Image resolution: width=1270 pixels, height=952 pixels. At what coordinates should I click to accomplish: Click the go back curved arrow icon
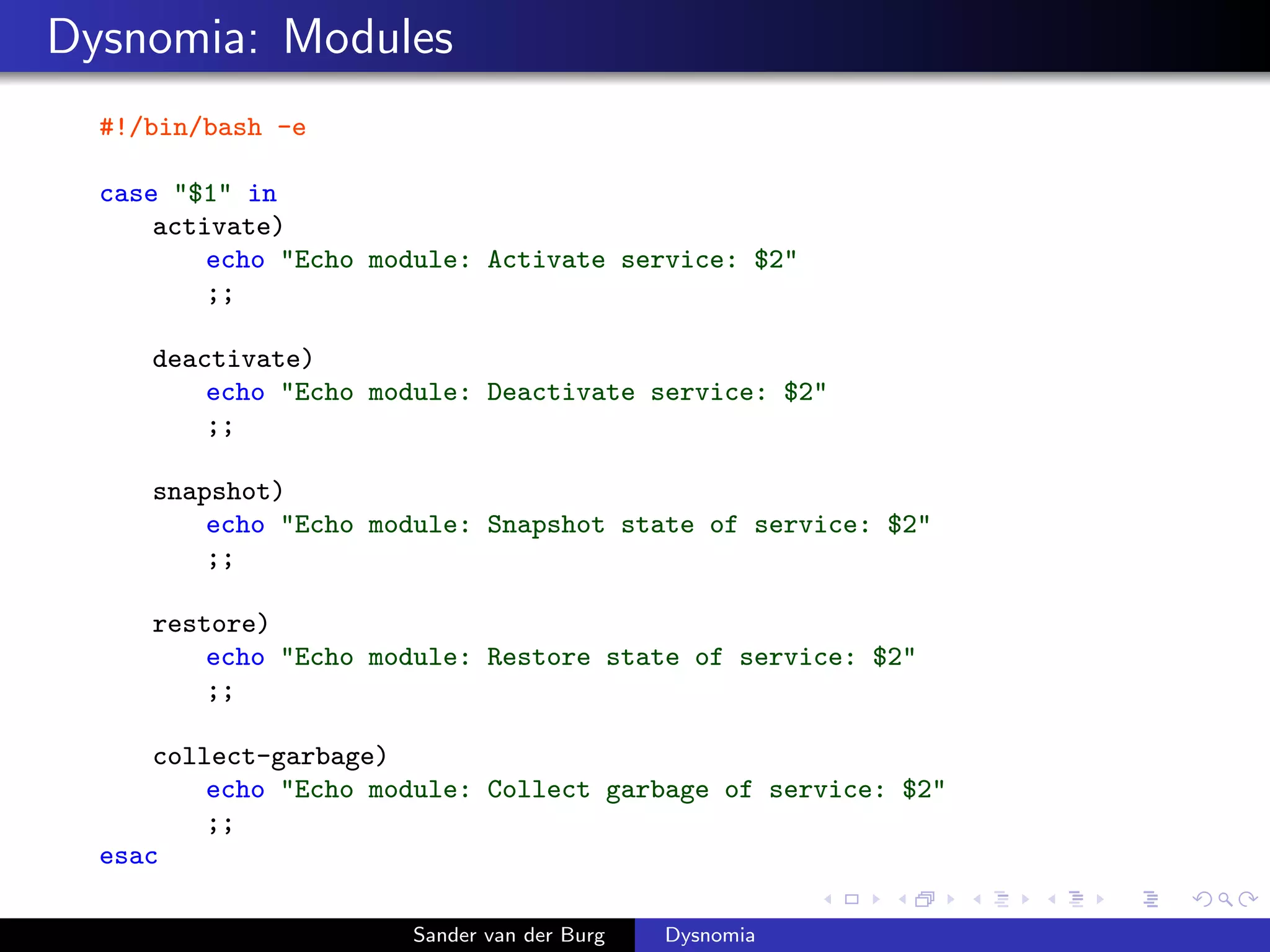(x=1202, y=899)
